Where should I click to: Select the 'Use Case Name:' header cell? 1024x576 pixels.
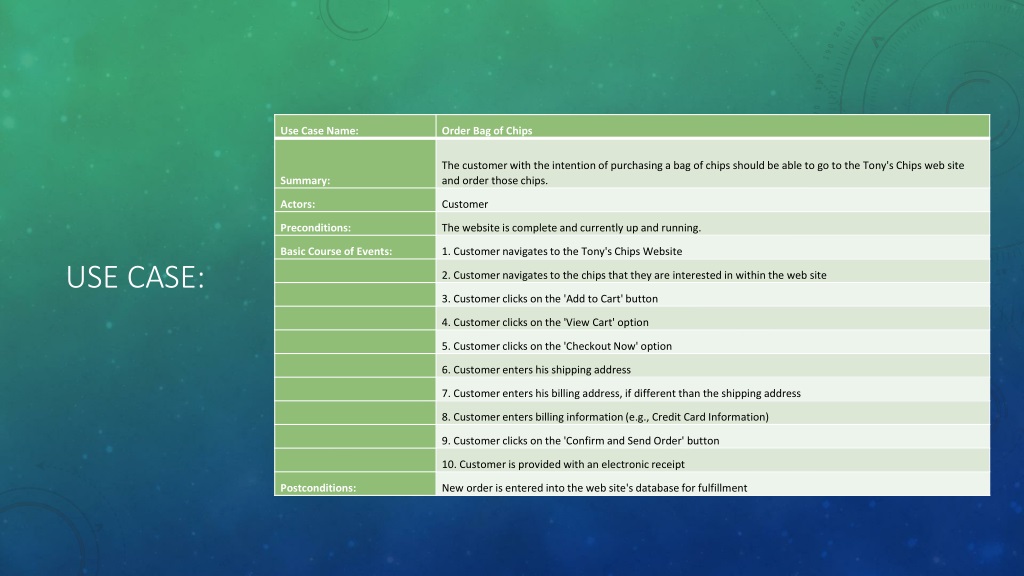355,126
